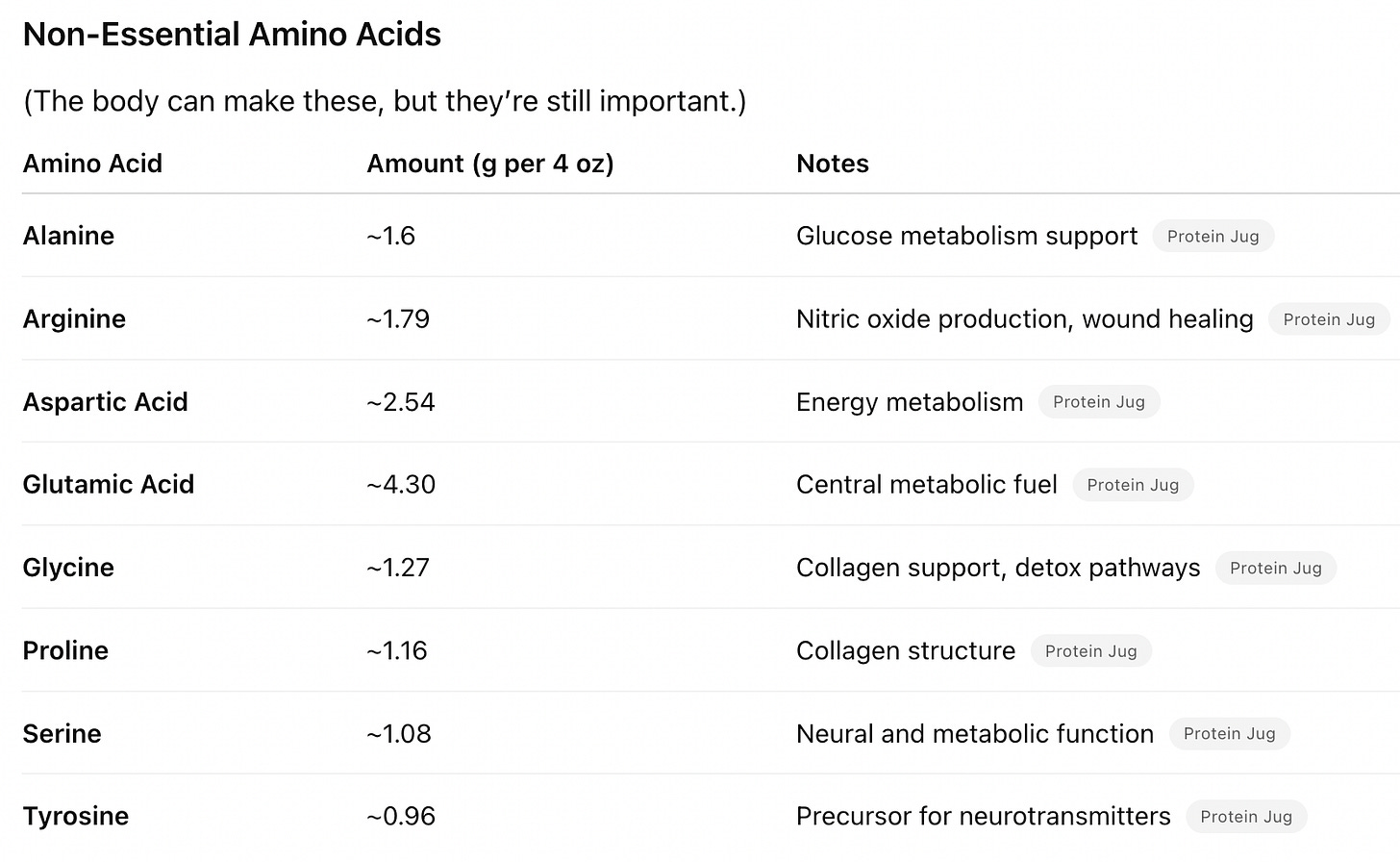Click the subtitle about the body making these
The width and height of the screenshot is (1400, 862).
[x=385, y=101]
